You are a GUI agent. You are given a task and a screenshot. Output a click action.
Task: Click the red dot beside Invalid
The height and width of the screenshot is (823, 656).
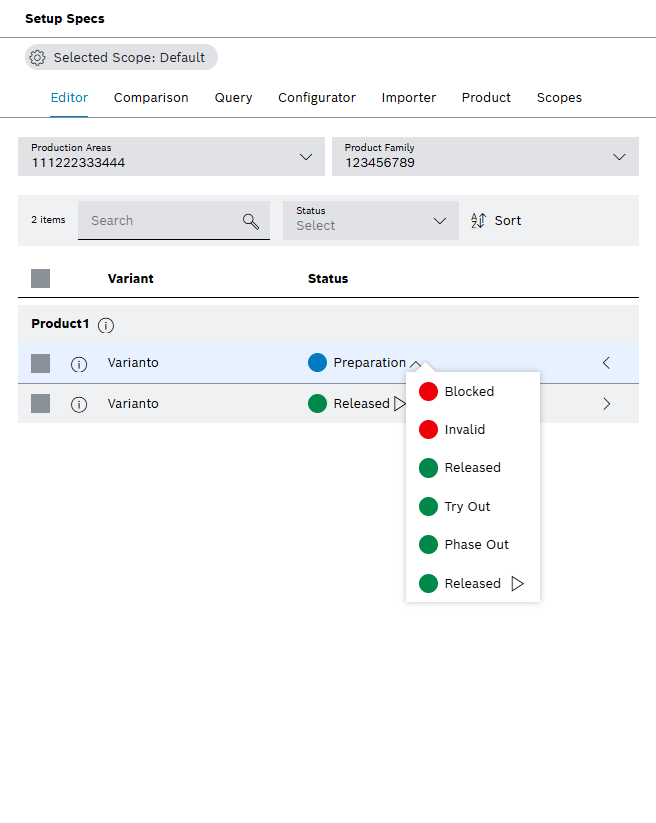click(x=430, y=429)
